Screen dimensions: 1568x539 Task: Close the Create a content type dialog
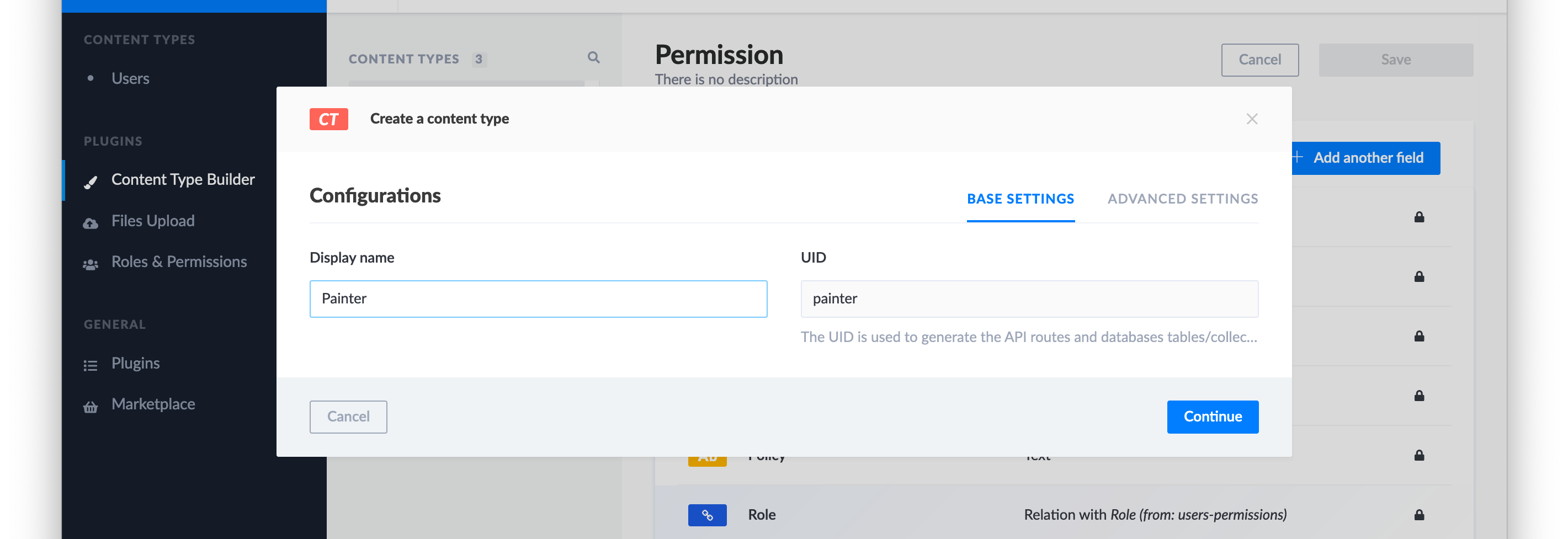1252,119
